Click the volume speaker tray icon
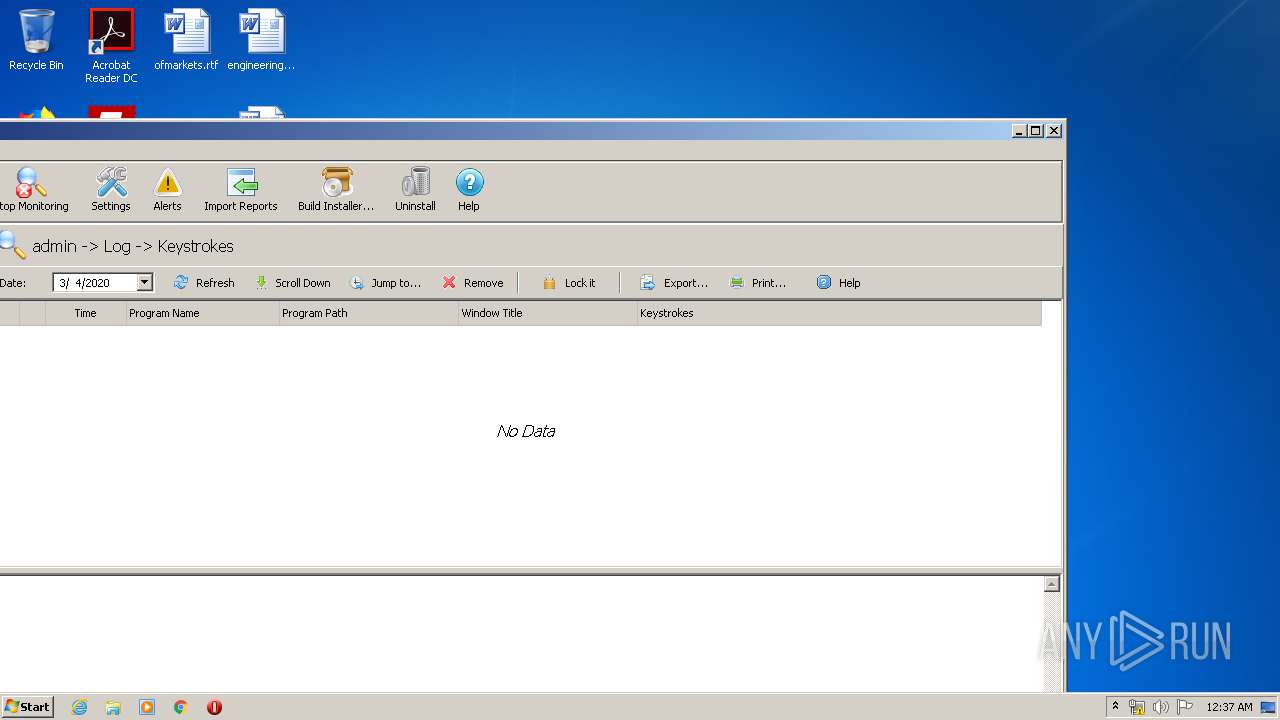The height and width of the screenshot is (720, 1280). click(x=1160, y=707)
